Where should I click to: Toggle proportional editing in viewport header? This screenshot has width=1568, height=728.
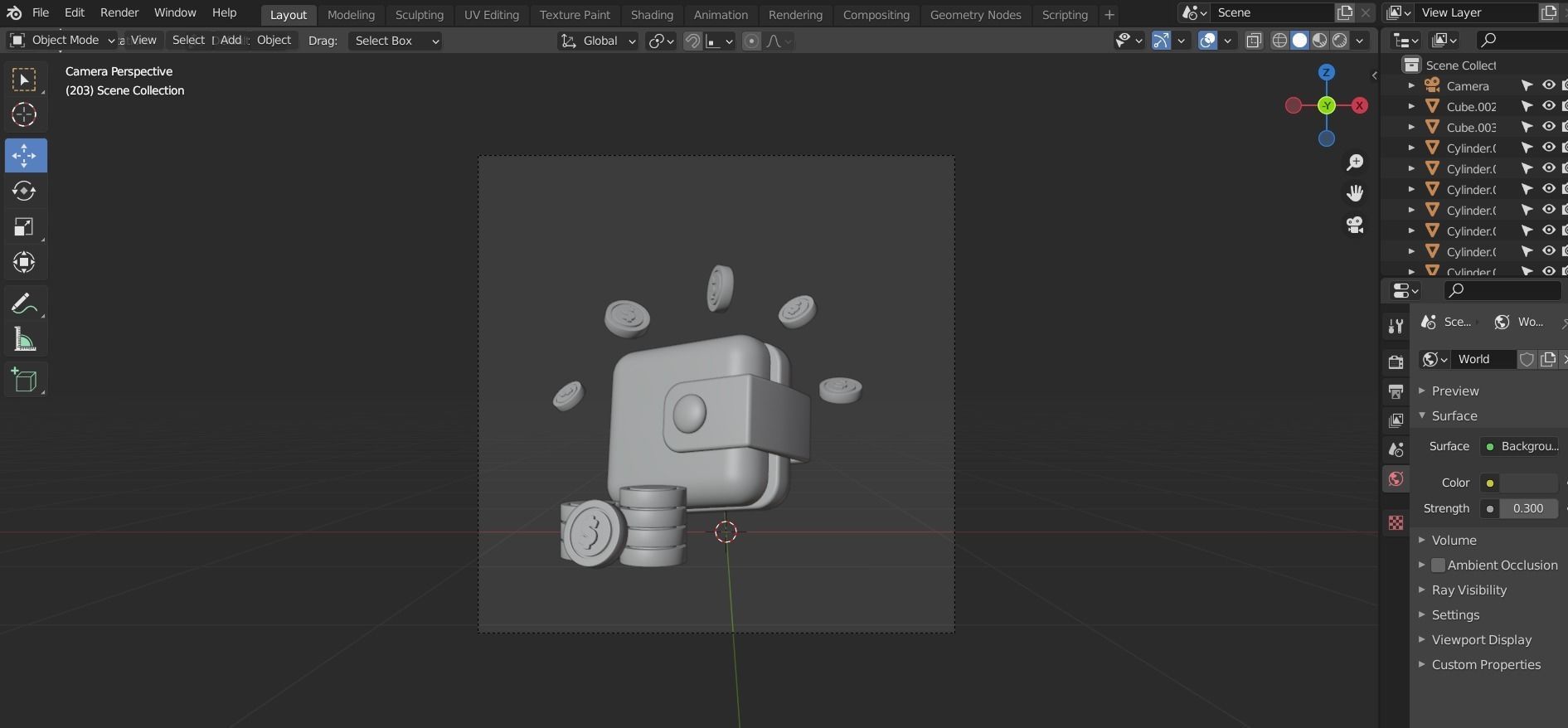pos(751,41)
